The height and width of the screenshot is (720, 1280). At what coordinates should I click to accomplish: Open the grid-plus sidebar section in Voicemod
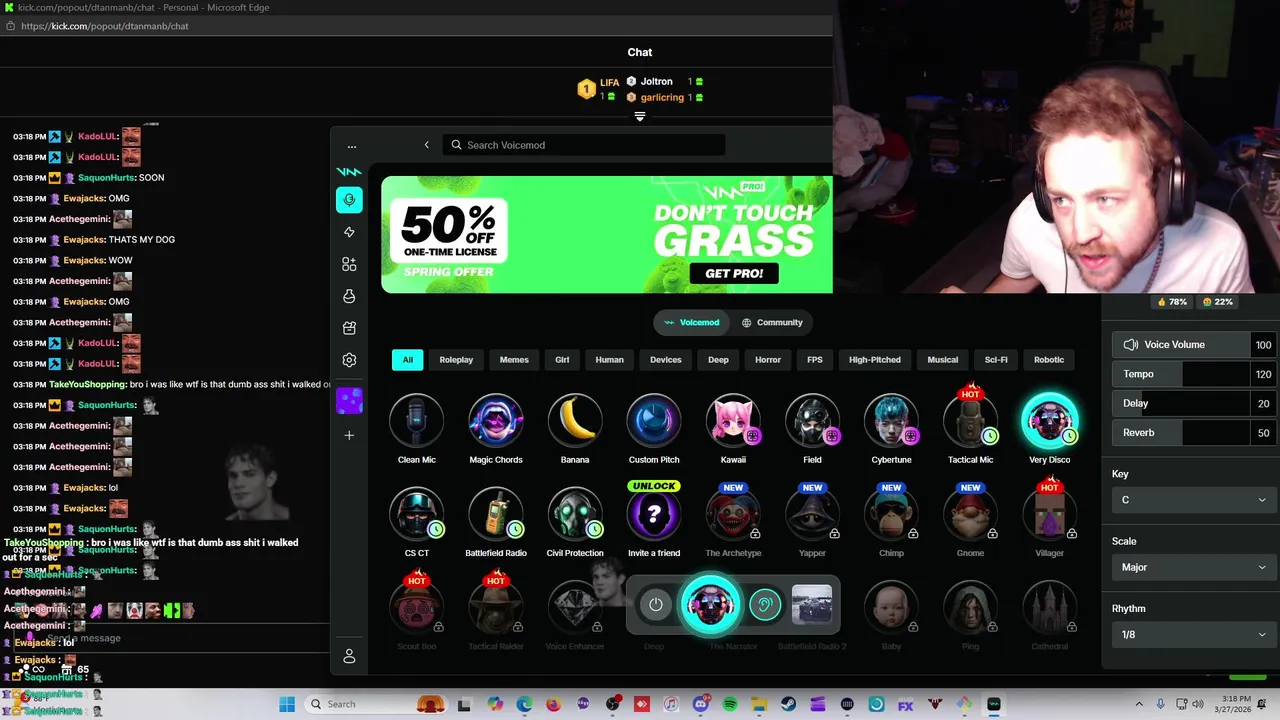click(x=349, y=264)
